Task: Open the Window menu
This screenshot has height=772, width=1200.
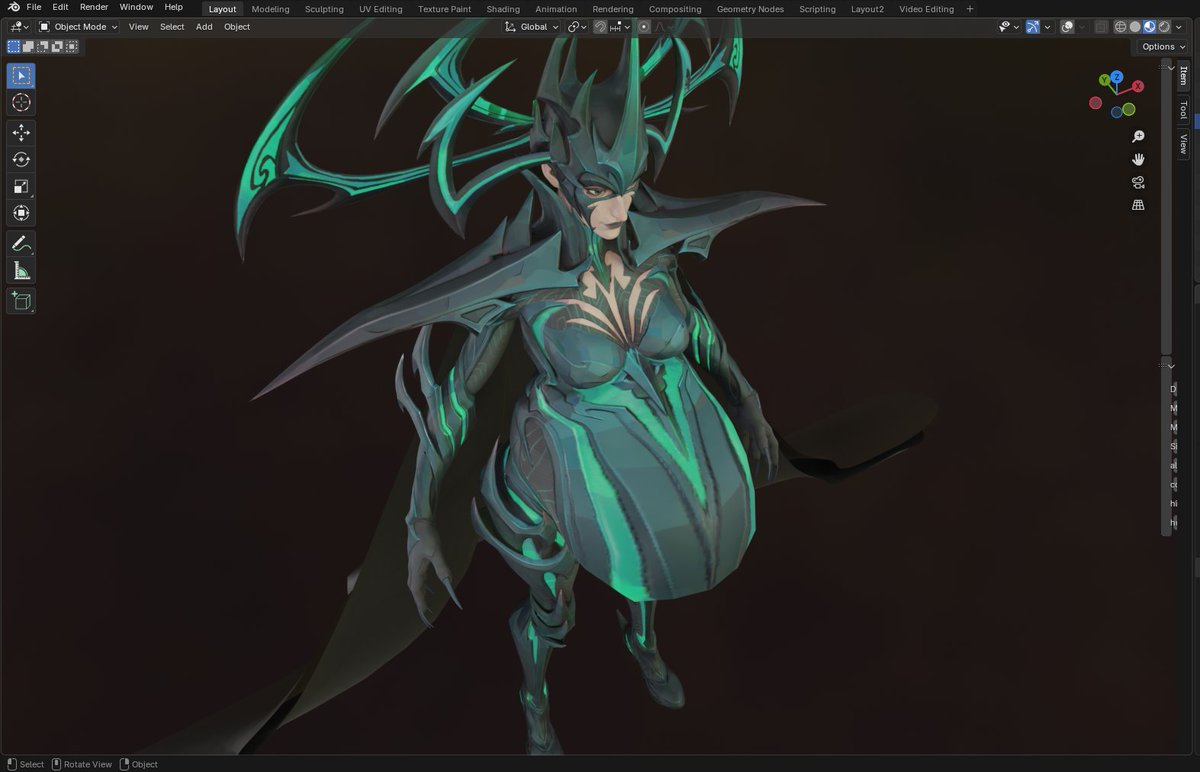Action: pyautogui.click(x=136, y=7)
